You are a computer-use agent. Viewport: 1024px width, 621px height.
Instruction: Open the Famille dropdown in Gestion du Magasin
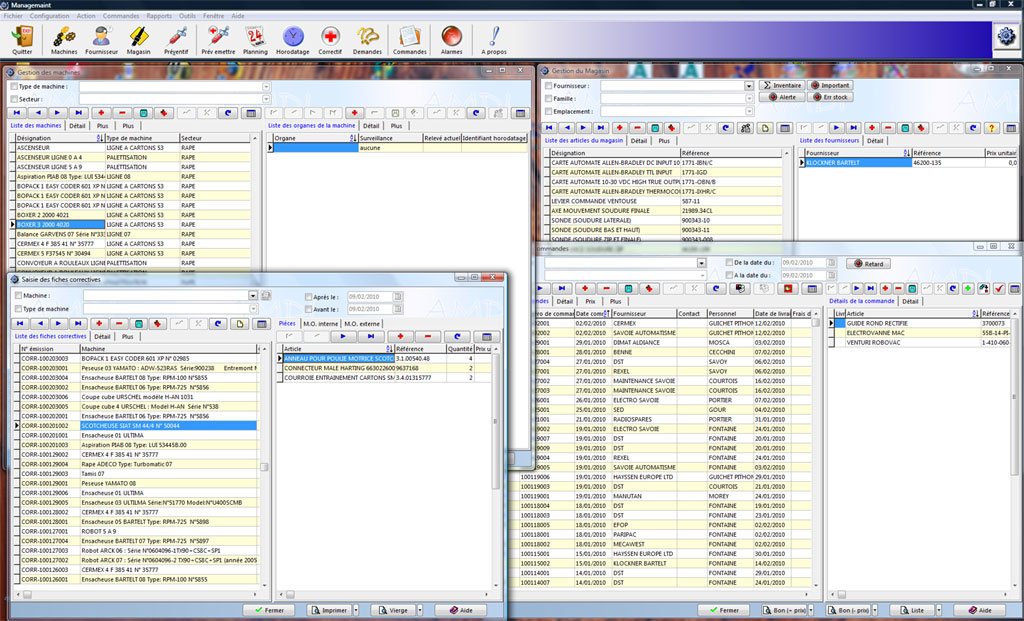tap(748, 98)
